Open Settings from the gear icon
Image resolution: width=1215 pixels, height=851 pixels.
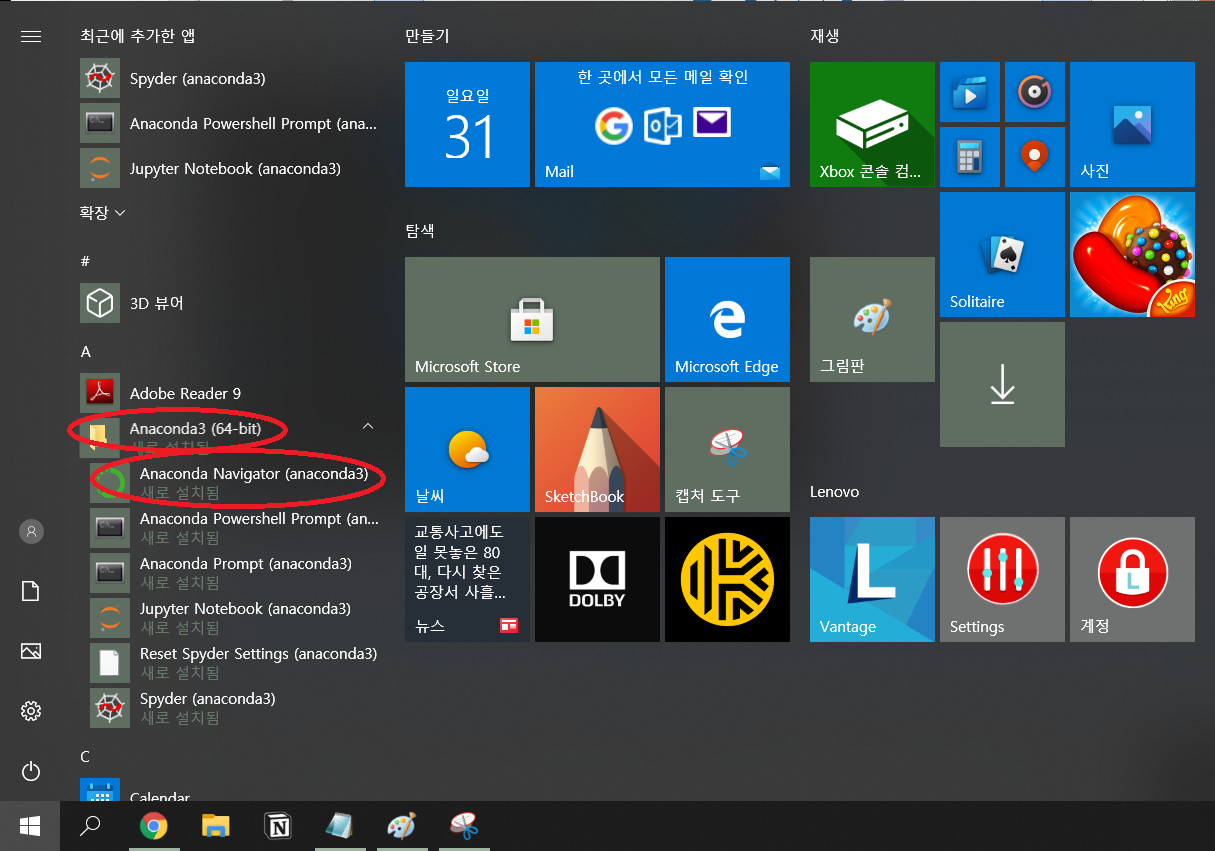coord(31,711)
